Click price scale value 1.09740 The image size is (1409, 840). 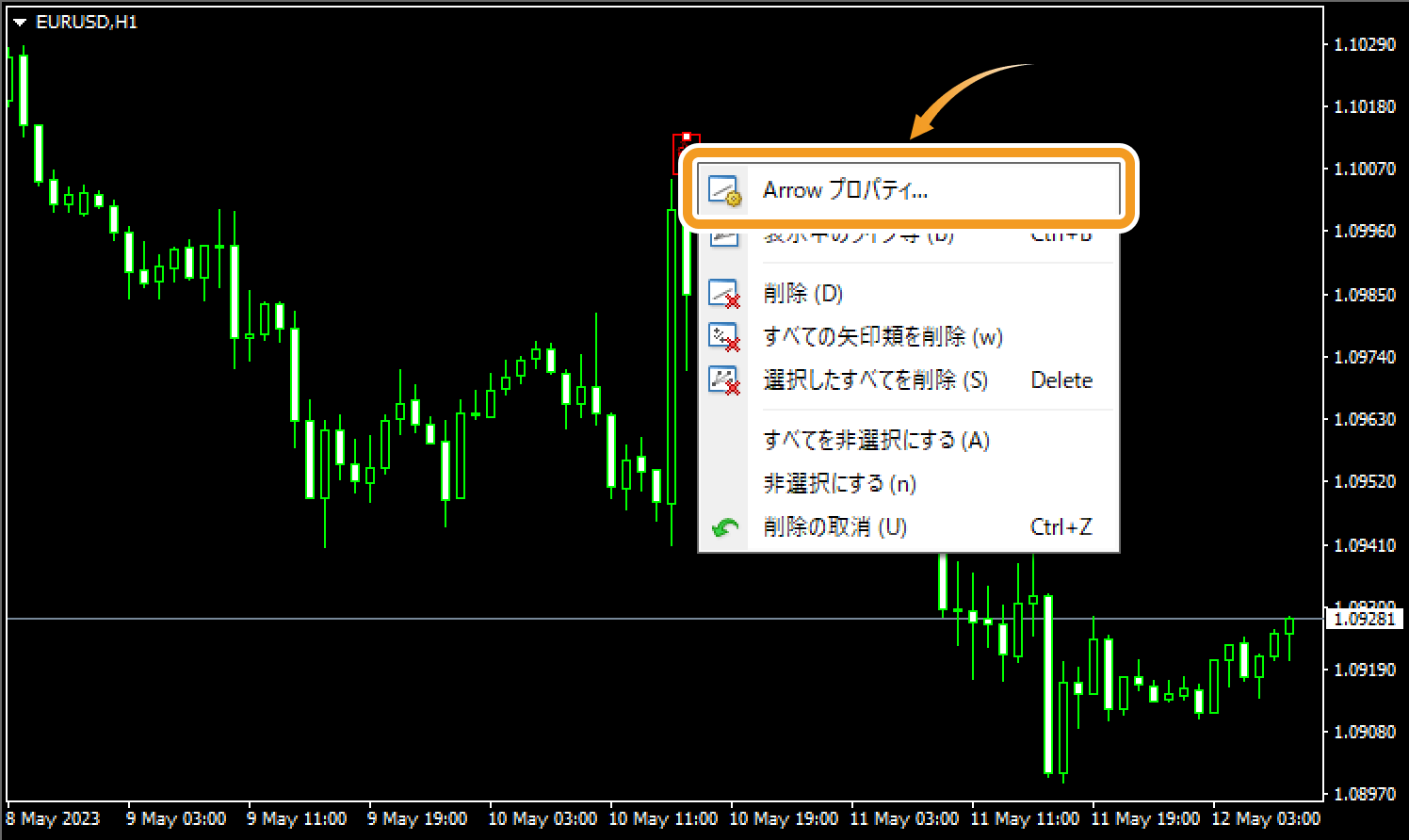[x=1365, y=357]
